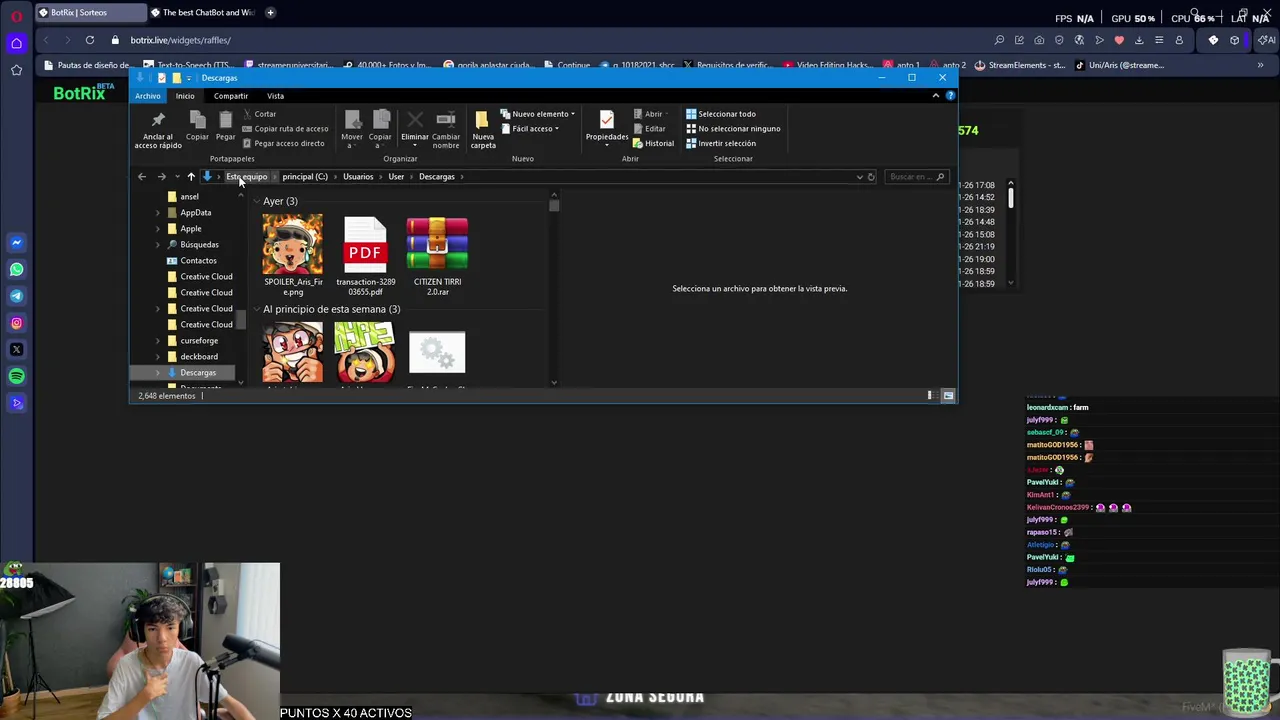This screenshot has height=720, width=1280.
Task: Click Editar in the Abrir group
Action: pyautogui.click(x=649, y=129)
